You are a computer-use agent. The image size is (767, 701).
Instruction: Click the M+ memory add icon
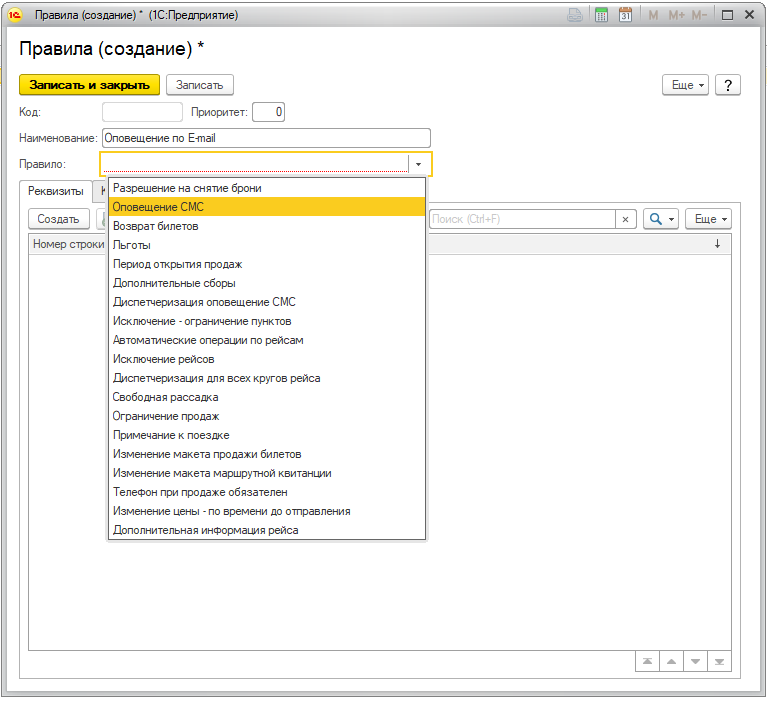coord(676,15)
